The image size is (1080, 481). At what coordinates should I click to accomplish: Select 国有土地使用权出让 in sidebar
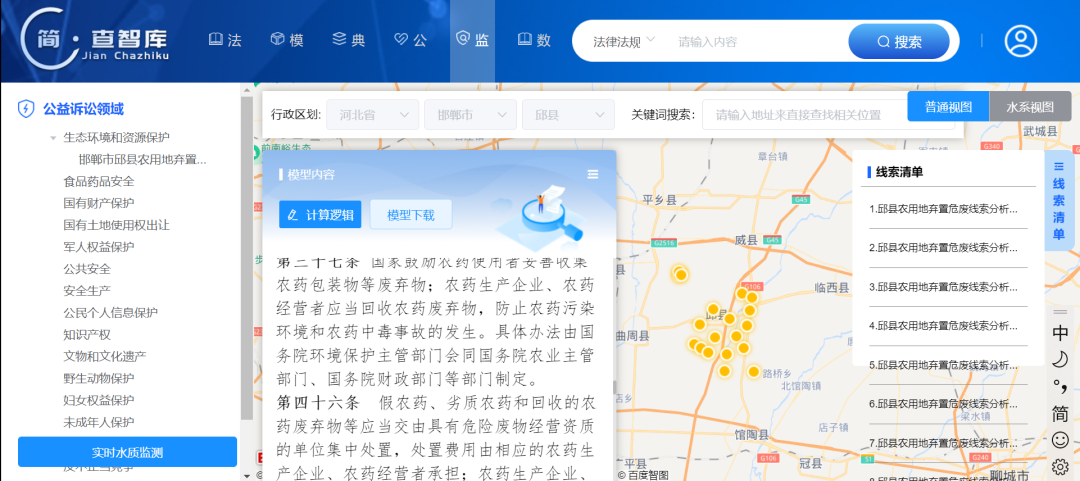(x=116, y=225)
